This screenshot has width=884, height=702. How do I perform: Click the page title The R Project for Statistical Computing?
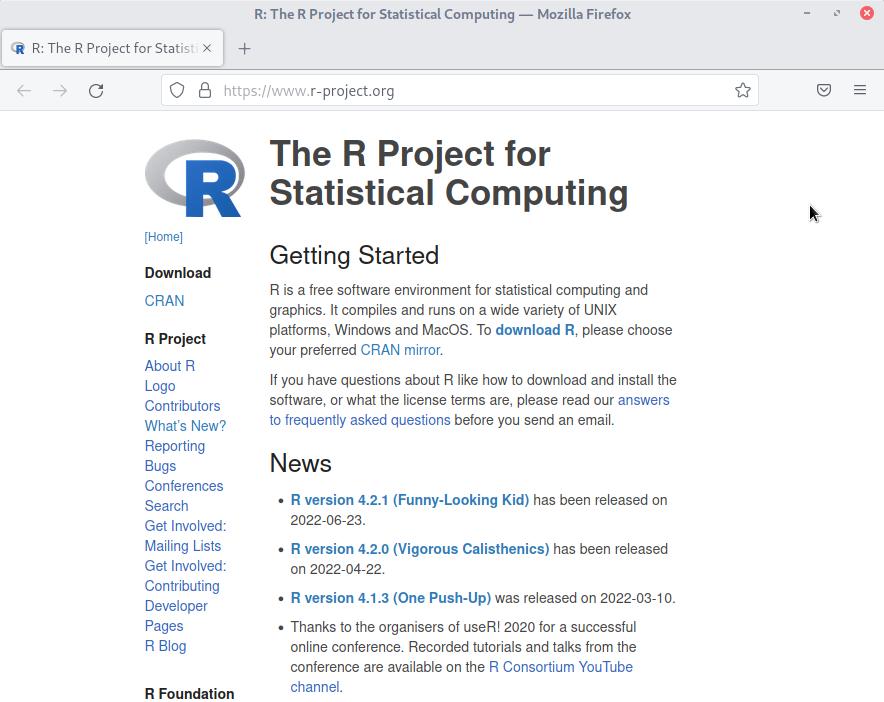click(x=449, y=173)
